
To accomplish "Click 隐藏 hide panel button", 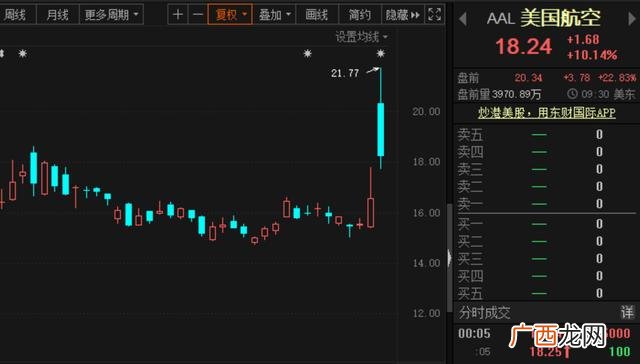I will [402, 15].
